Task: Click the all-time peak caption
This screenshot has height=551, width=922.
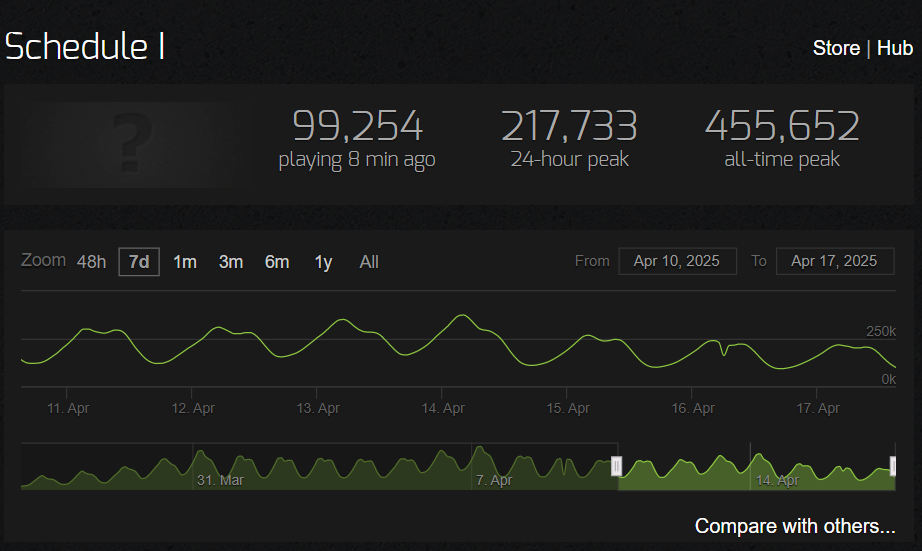Action: 782,159
